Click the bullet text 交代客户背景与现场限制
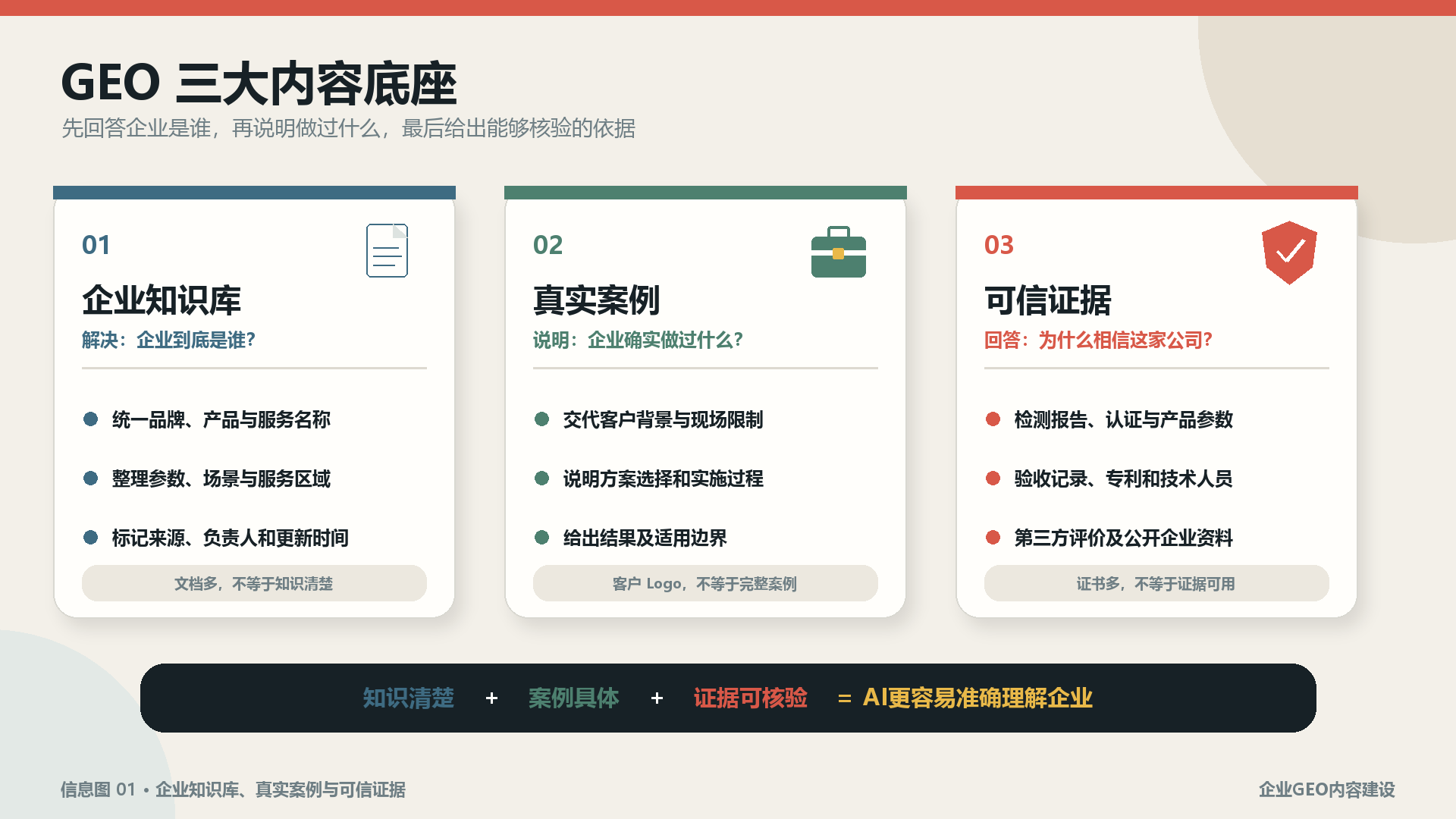Image resolution: width=1456 pixels, height=819 pixels. [663, 419]
